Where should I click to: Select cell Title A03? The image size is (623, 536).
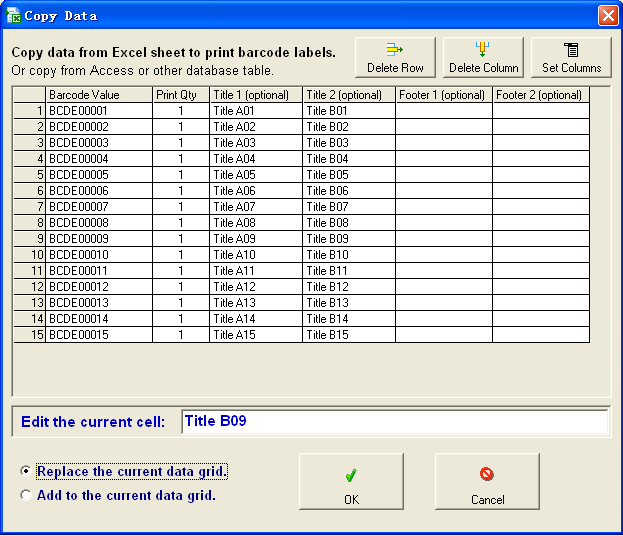pyautogui.click(x=256, y=143)
